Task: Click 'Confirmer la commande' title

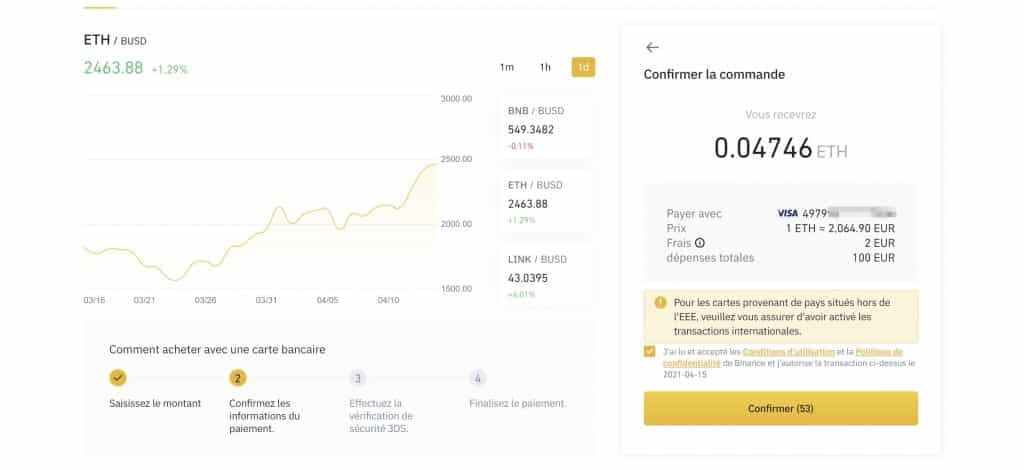Action: coord(714,74)
